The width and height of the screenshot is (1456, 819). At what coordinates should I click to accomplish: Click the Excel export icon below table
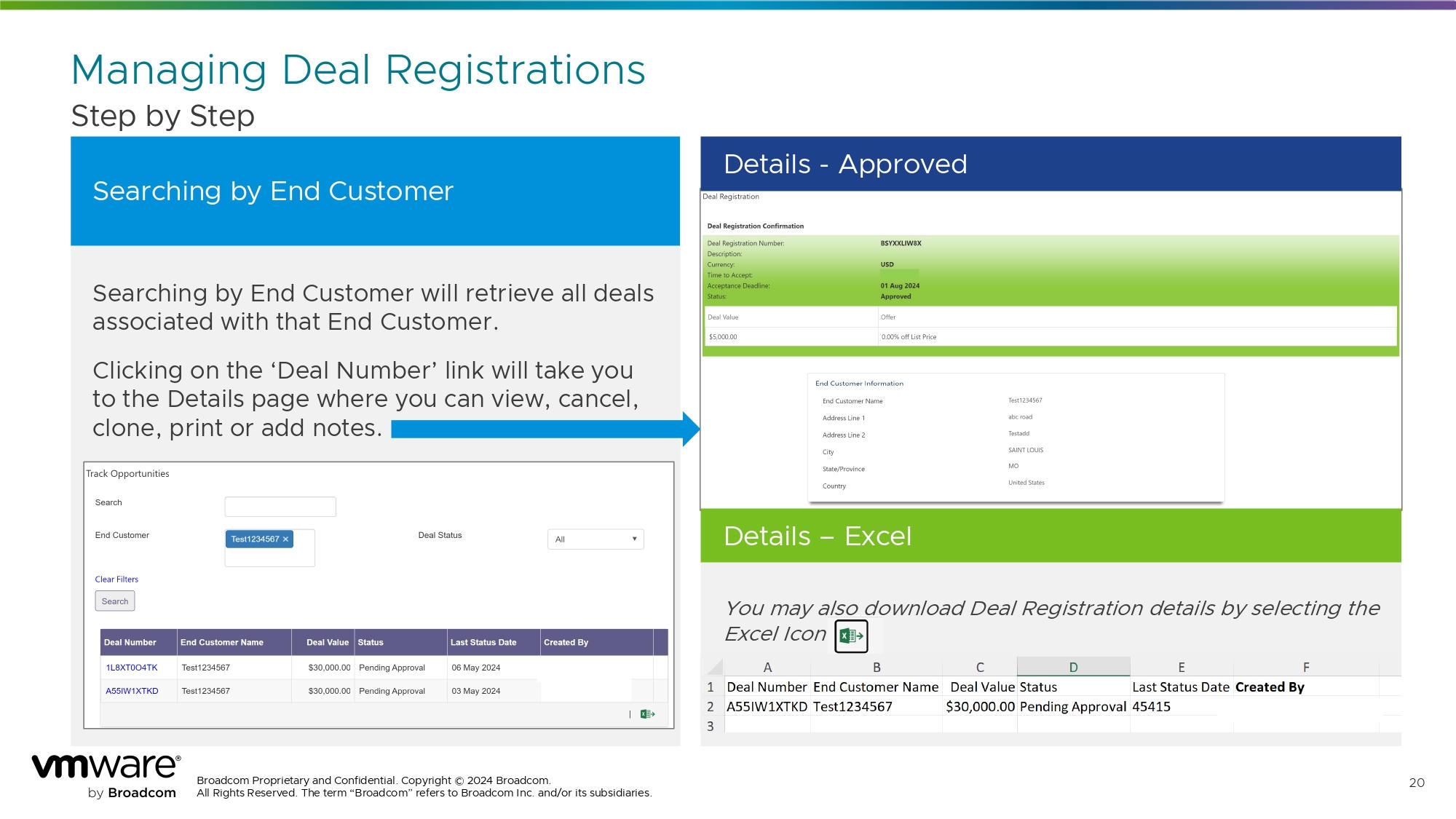click(647, 714)
